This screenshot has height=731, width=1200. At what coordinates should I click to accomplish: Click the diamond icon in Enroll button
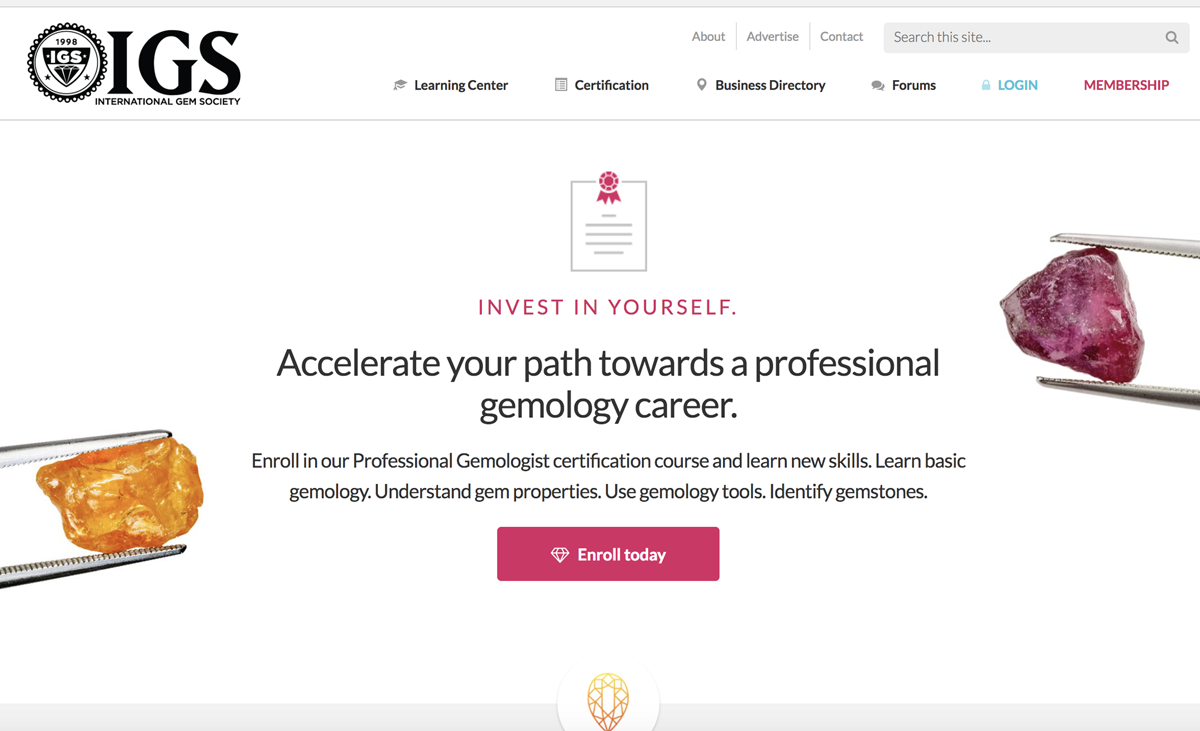[x=560, y=554]
